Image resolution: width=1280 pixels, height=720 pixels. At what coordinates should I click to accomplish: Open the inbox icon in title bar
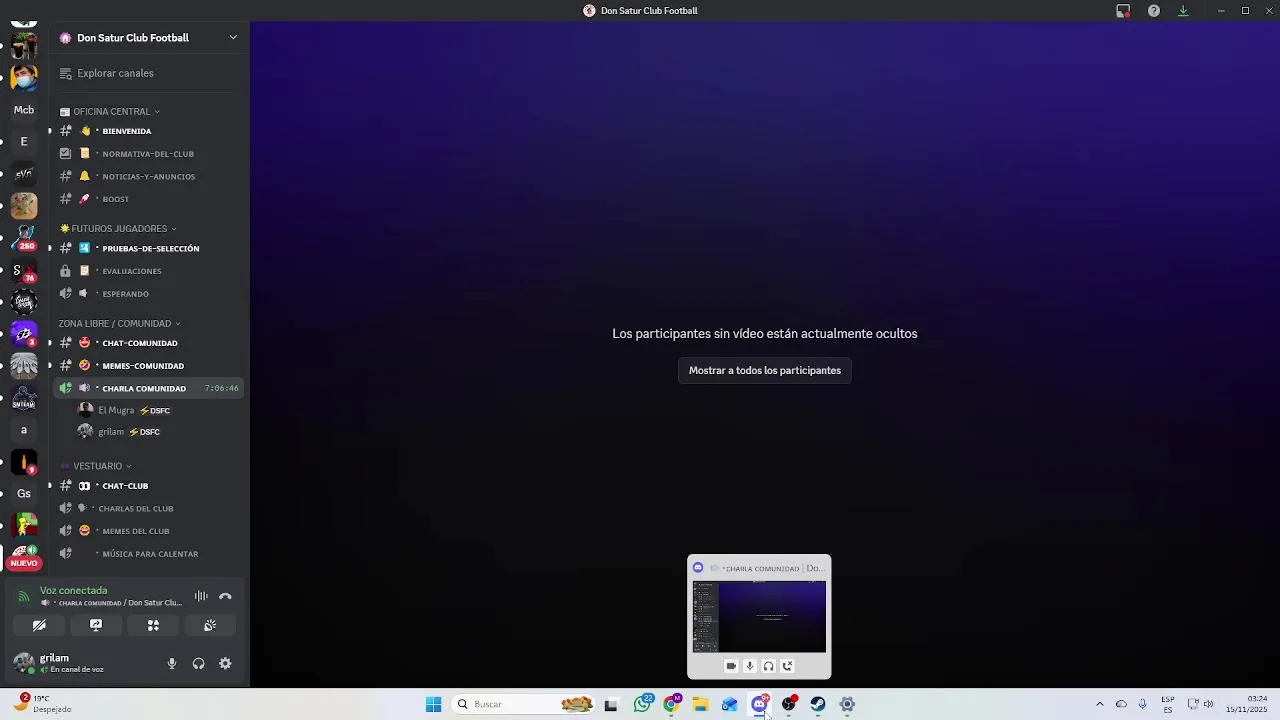coord(1123,11)
